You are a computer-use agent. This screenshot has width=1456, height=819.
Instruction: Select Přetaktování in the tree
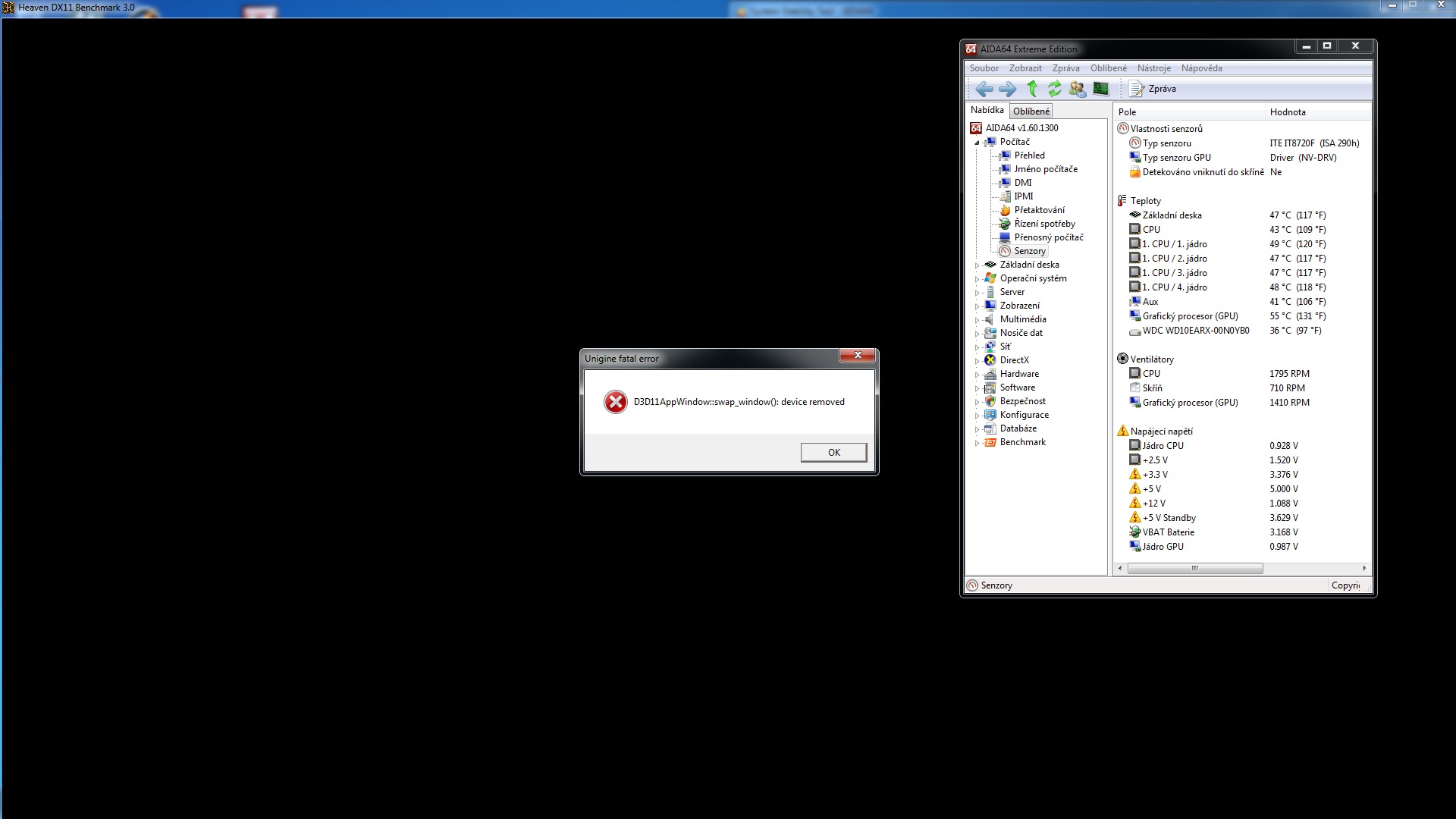click(1039, 210)
